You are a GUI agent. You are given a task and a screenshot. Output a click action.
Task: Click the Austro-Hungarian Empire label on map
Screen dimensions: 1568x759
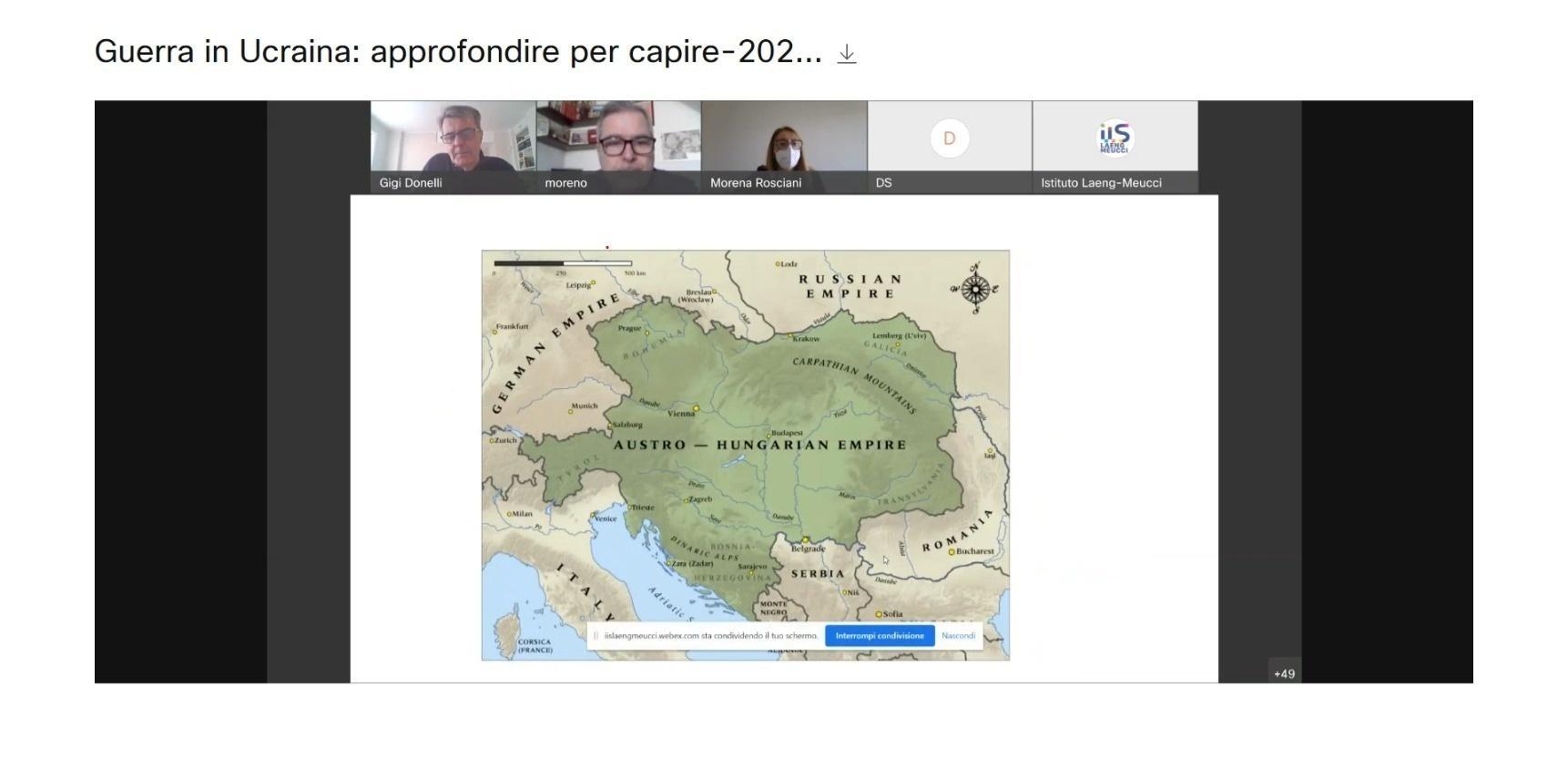[760, 445]
